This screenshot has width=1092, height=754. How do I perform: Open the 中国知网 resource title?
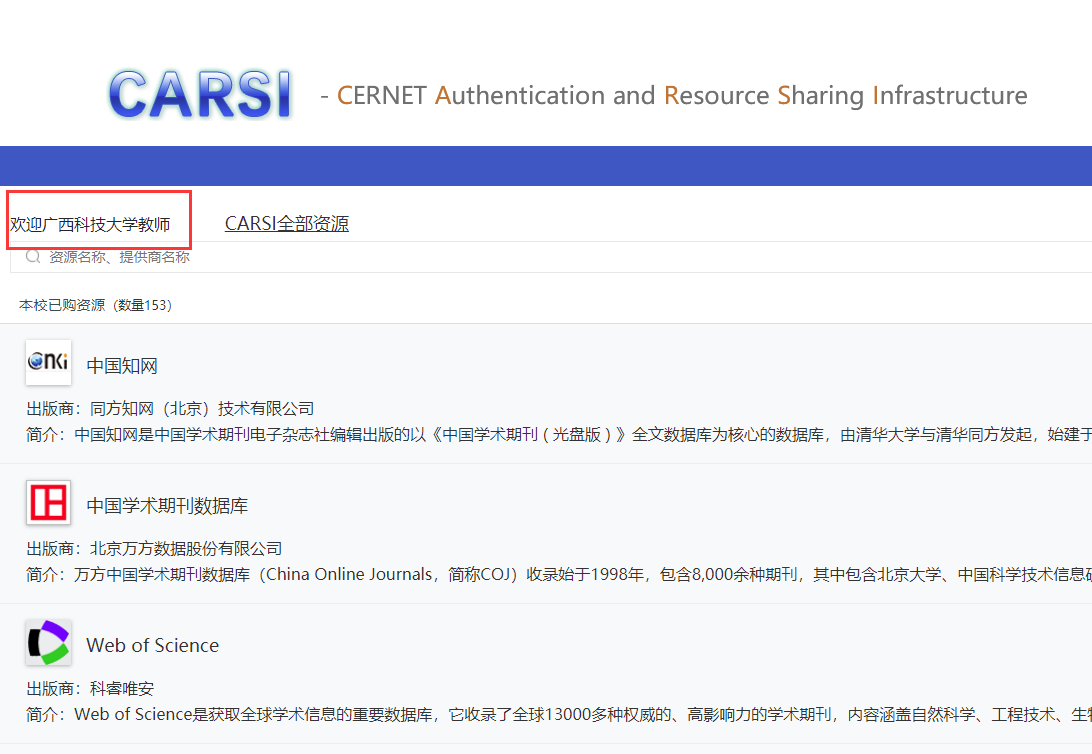[122, 366]
